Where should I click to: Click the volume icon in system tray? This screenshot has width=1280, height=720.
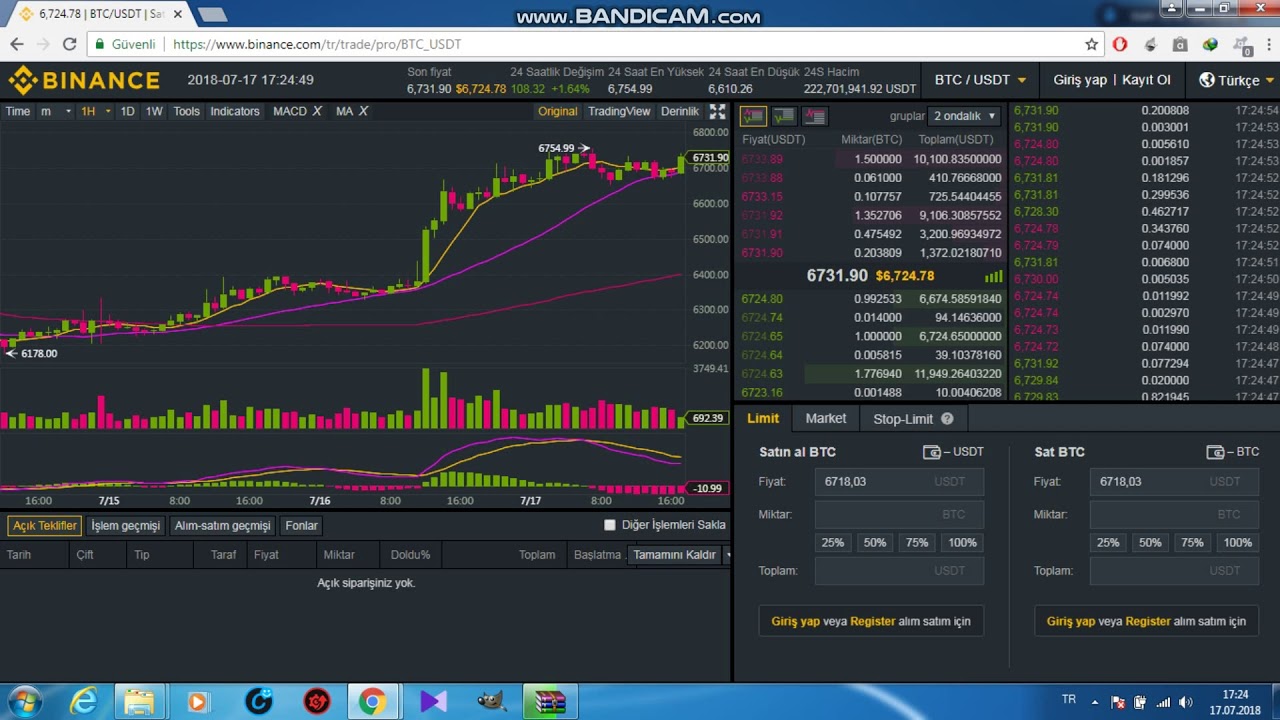(1186, 702)
